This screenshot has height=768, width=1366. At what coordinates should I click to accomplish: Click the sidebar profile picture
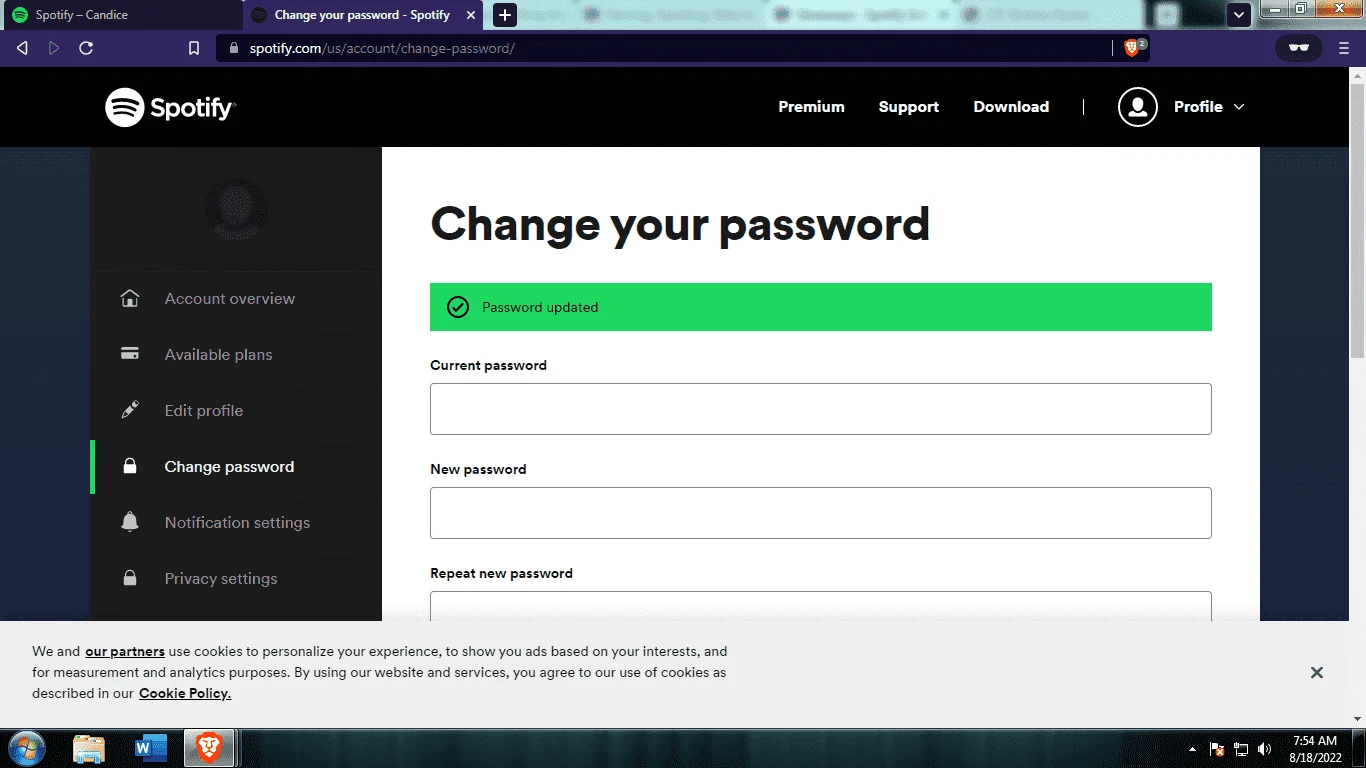pyautogui.click(x=236, y=209)
